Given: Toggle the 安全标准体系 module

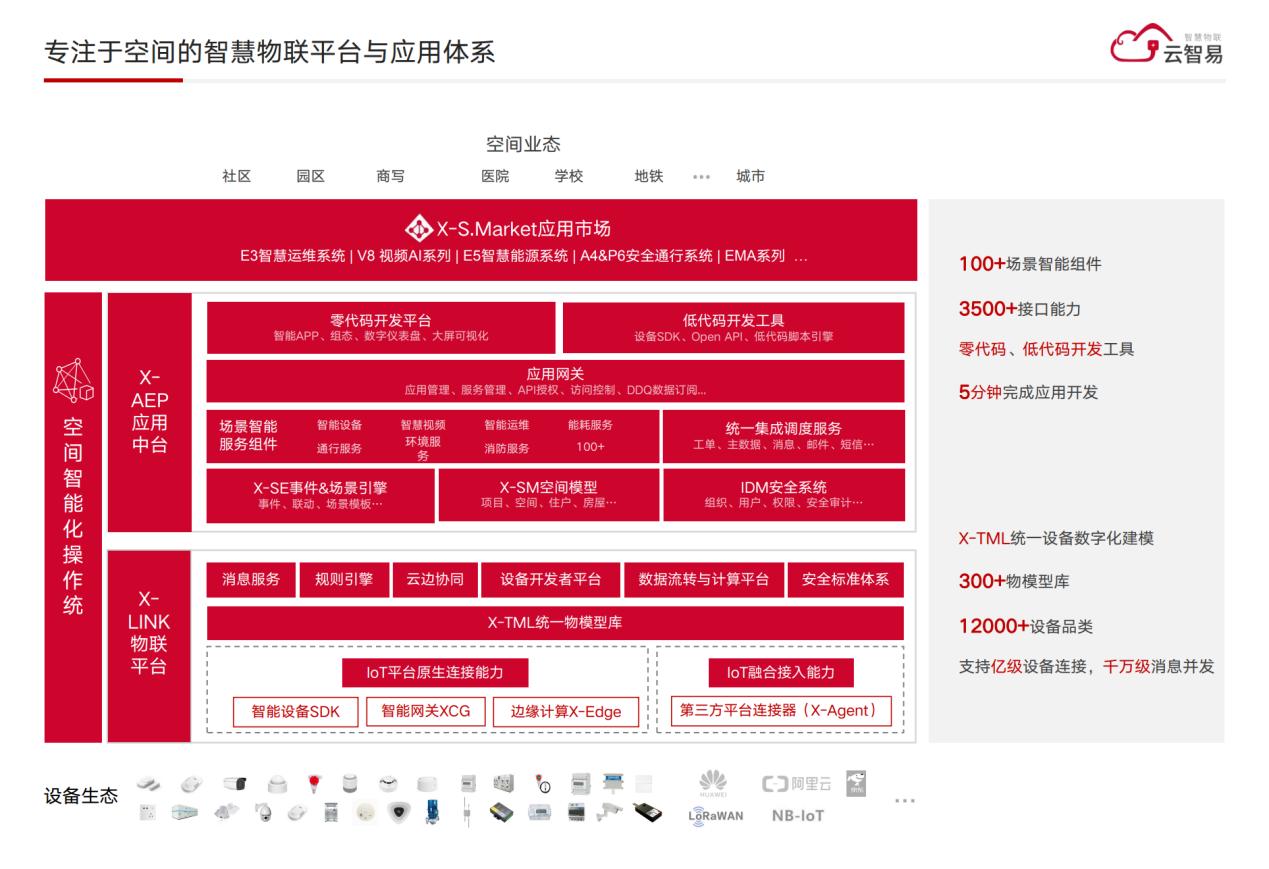Looking at the screenshot, I should (846, 578).
